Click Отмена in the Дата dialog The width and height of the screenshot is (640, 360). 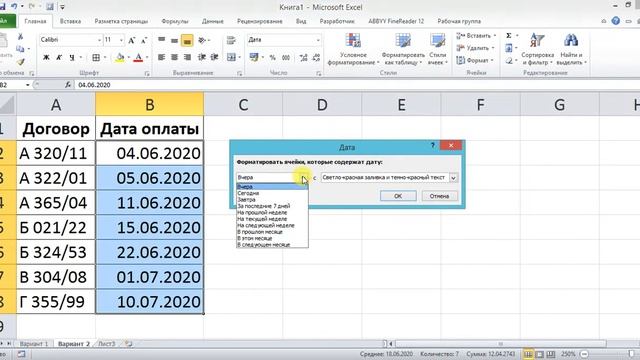(x=439, y=196)
